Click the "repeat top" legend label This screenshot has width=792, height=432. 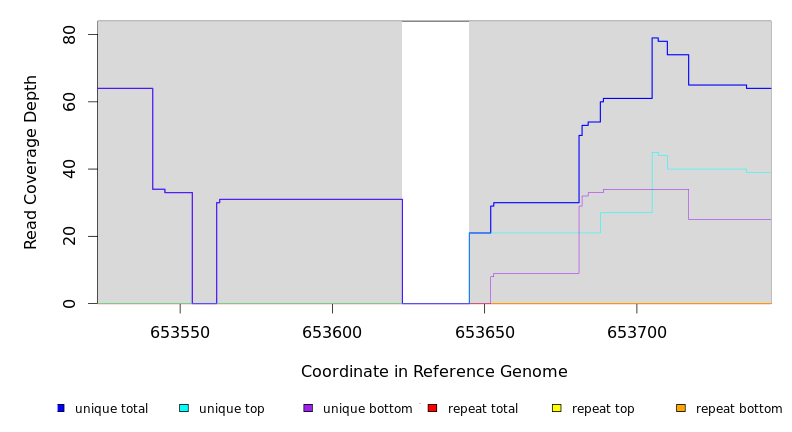[603, 409]
